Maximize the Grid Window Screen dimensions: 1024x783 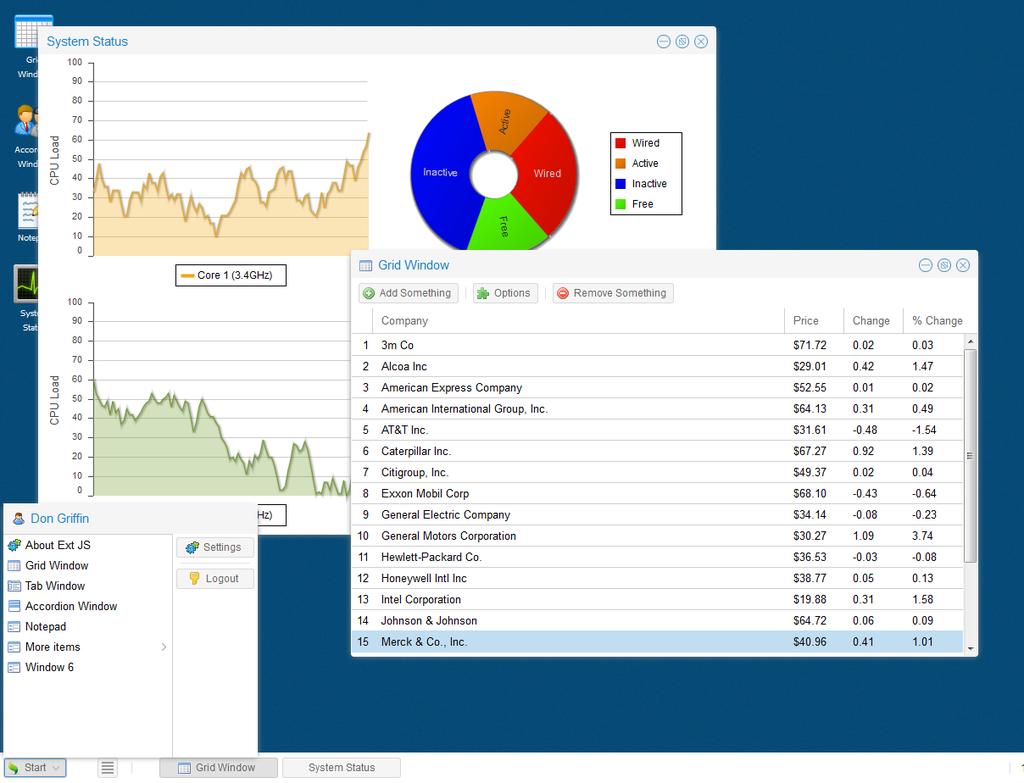click(x=944, y=265)
